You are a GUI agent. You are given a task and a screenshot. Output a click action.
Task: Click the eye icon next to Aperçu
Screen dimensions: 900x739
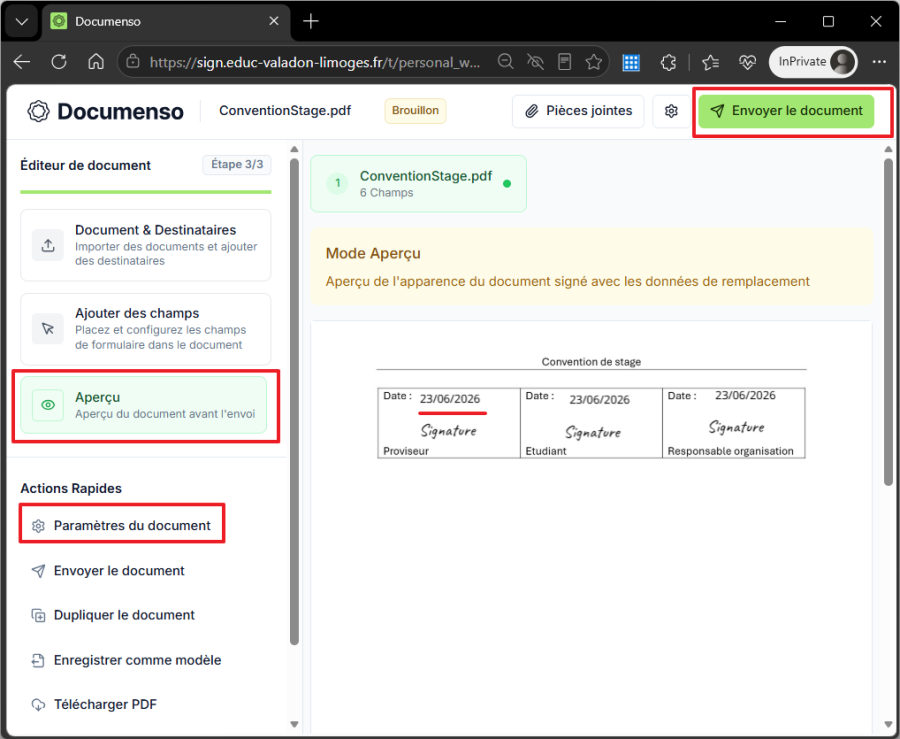pos(48,405)
